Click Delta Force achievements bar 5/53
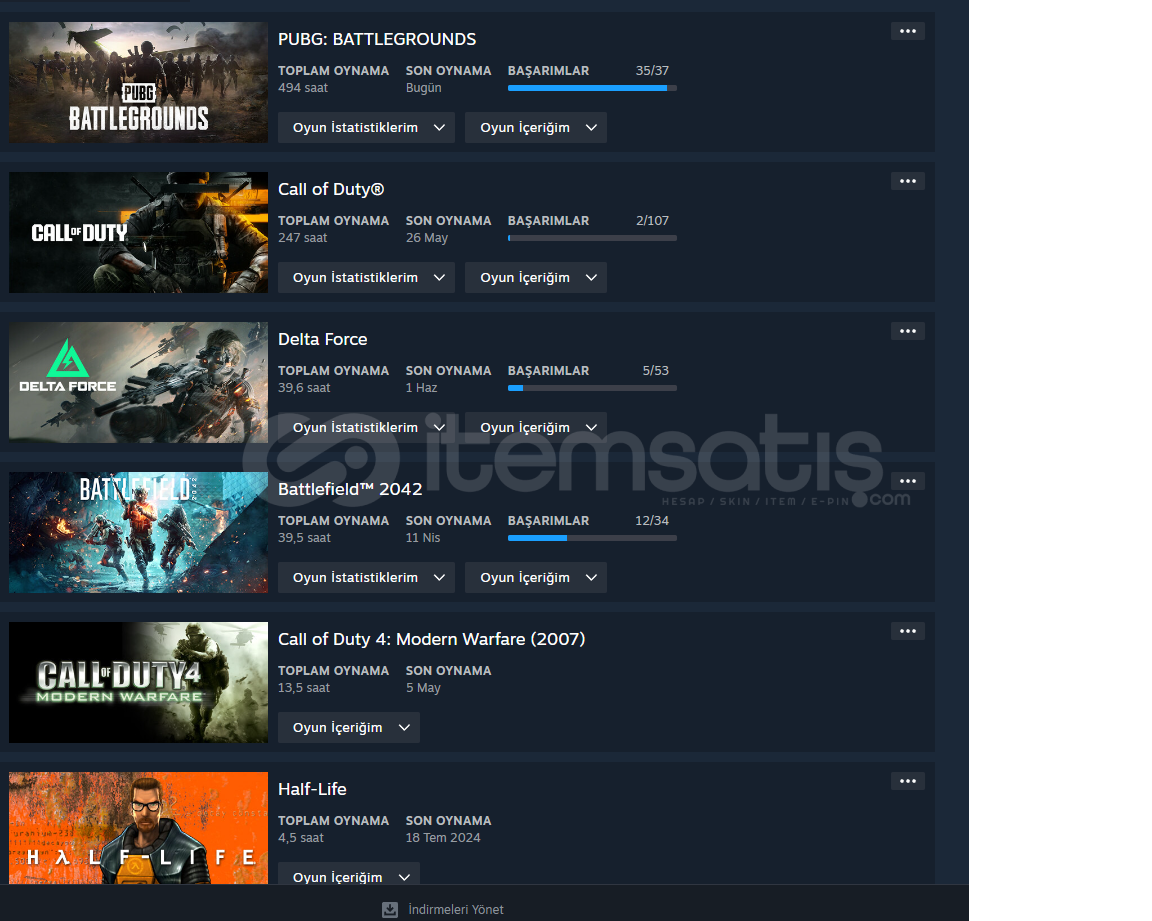The width and height of the screenshot is (1152, 921). [592, 388]
